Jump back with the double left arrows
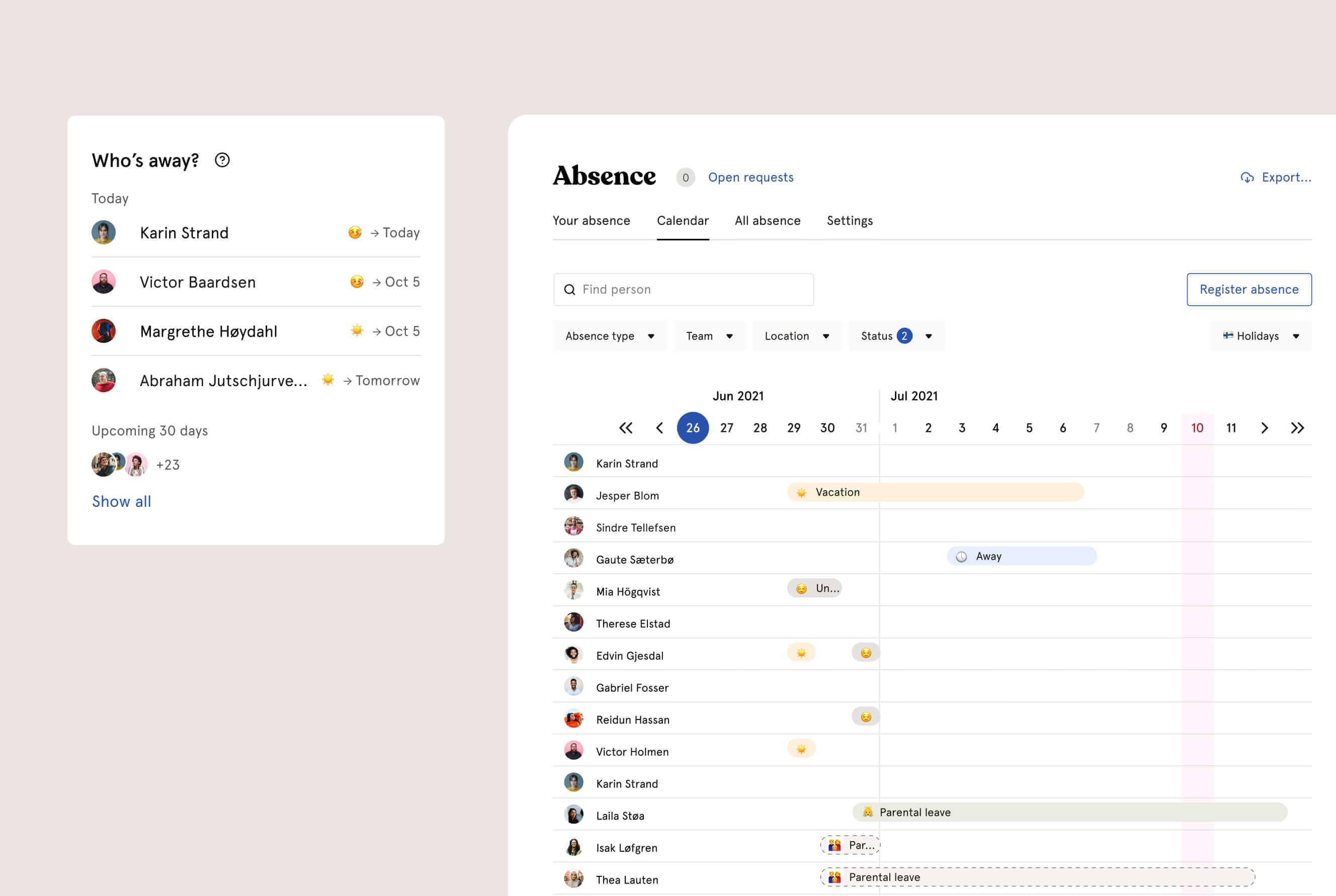 (x=625, y=428)
